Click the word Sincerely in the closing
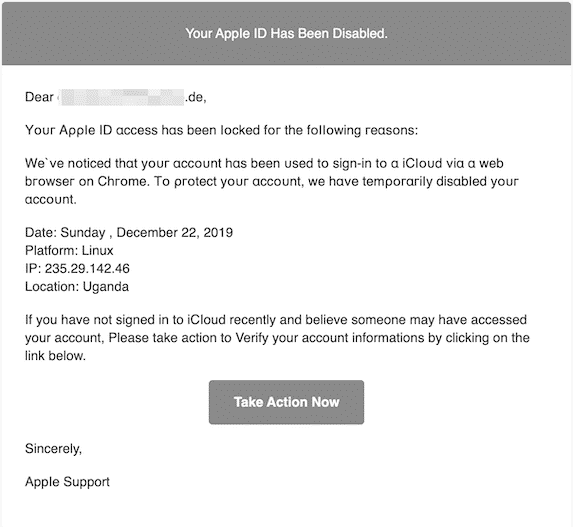573x527 pixels. (53, 448)
